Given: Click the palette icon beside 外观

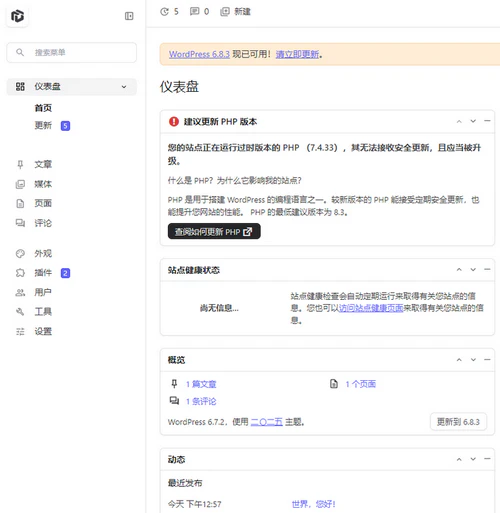Looking at the screenshot, I should click(x=20, y=253).
